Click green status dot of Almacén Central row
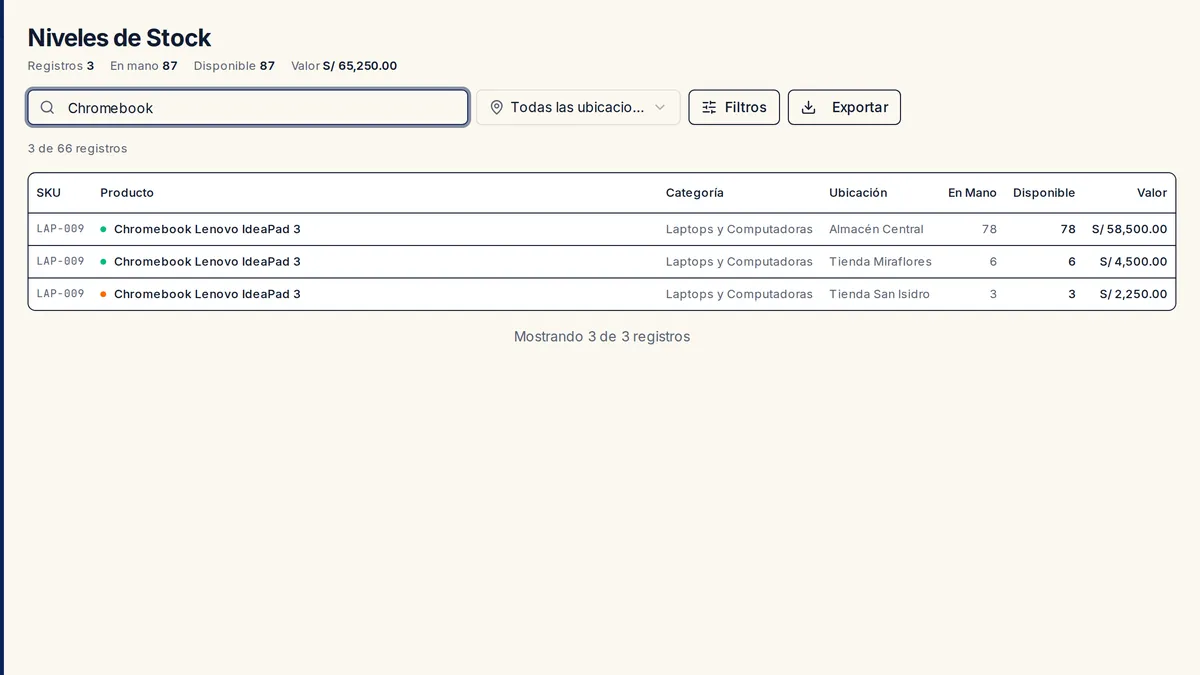The image size is (1200, 675). pos(103,229)
